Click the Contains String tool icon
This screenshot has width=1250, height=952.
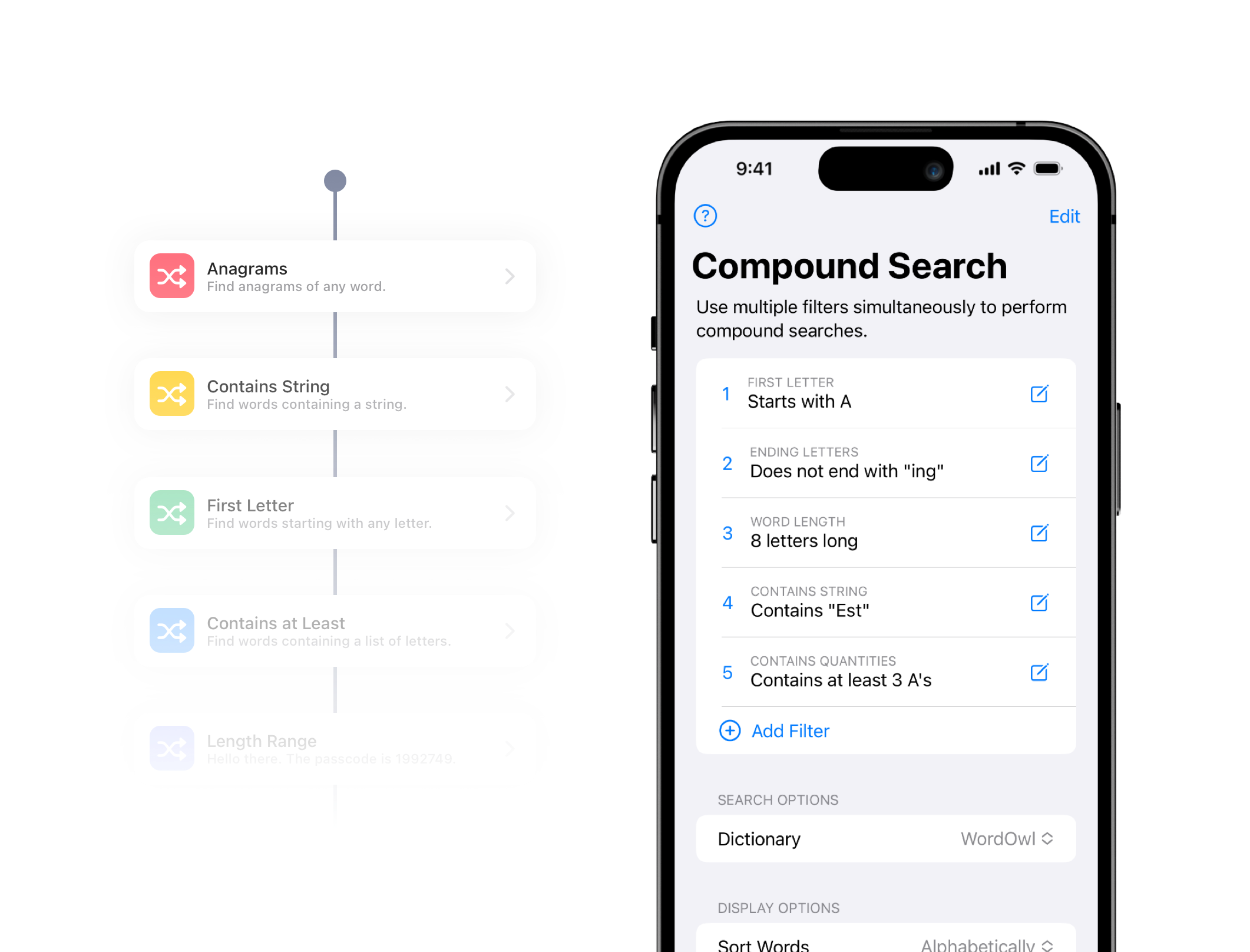click(x=172, y=394)
